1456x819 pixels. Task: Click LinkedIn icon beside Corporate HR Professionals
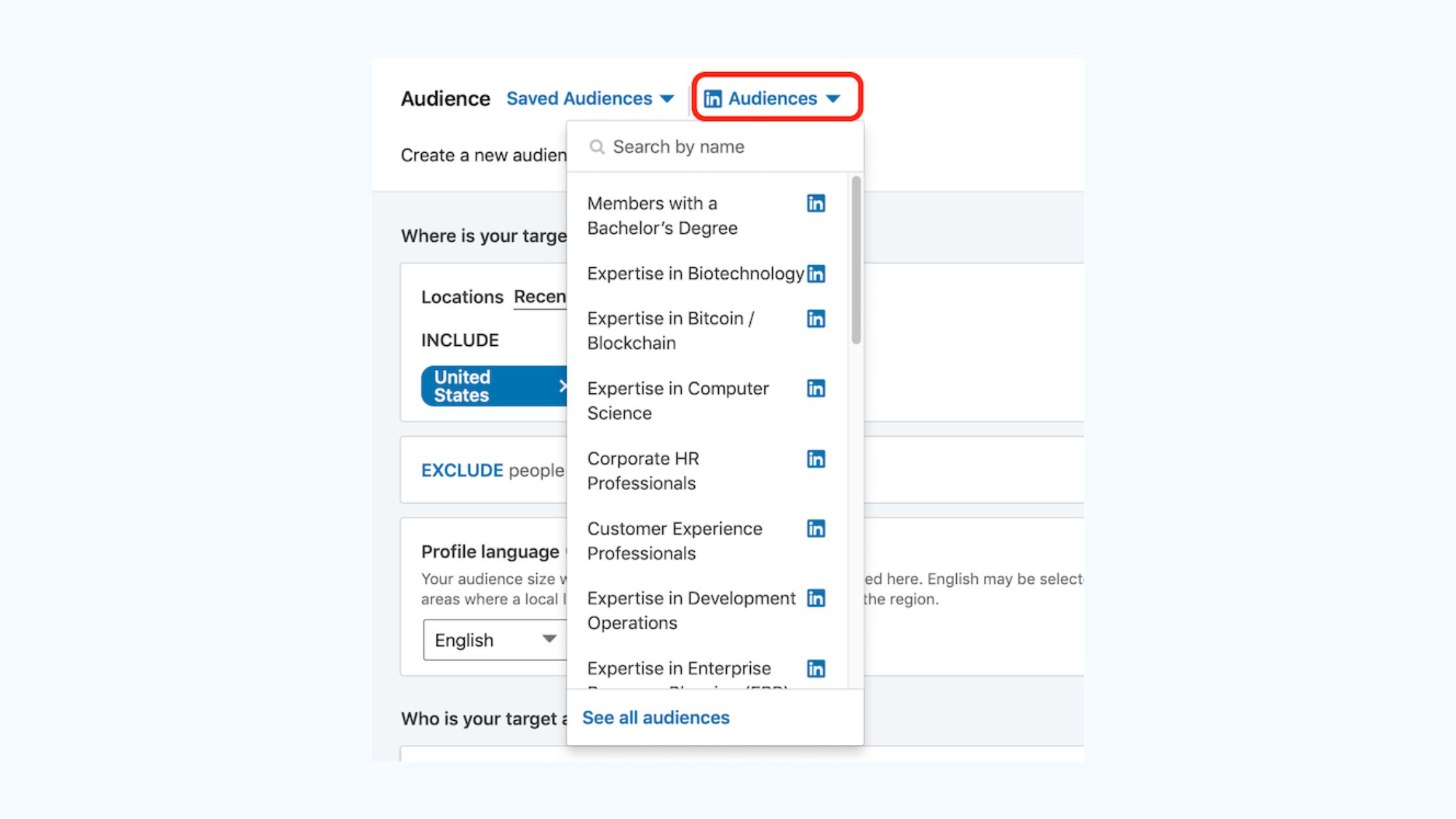tap(816, 459)
